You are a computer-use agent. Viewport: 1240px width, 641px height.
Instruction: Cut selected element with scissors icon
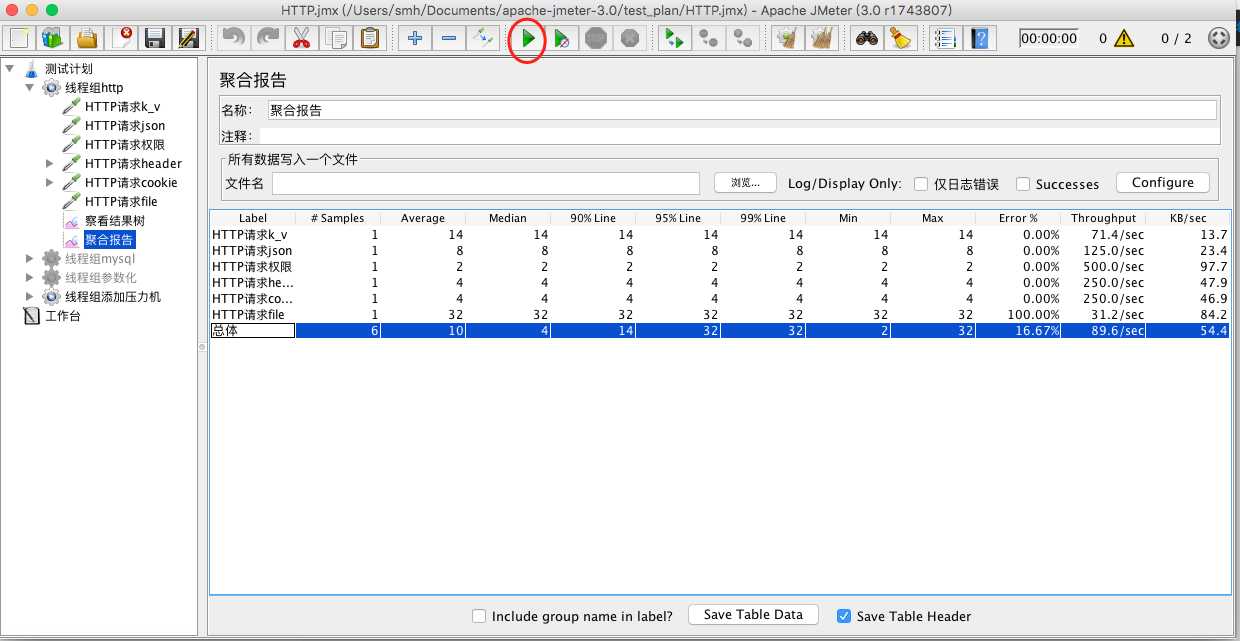point(300,38)
